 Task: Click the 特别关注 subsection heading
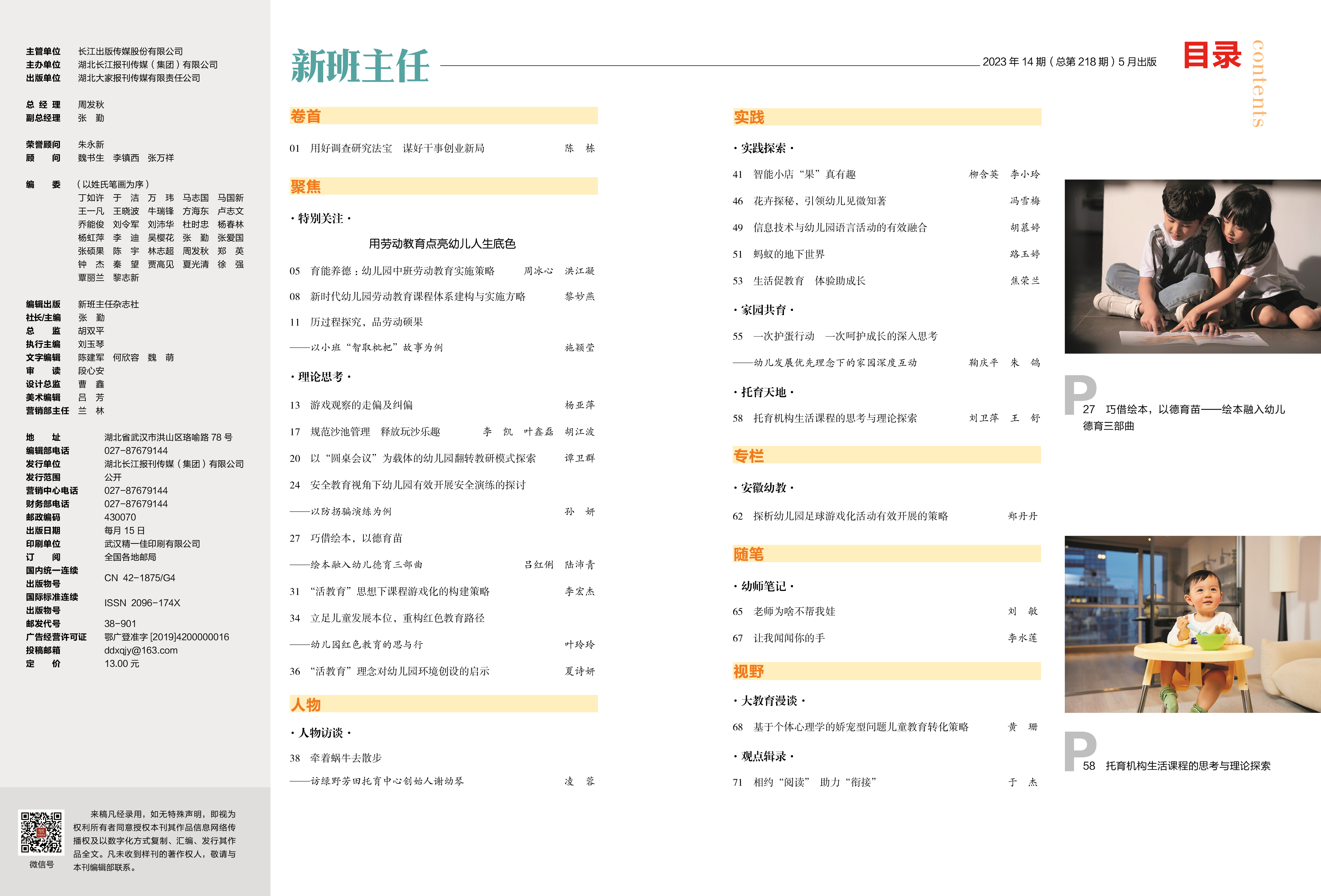click(x=321, y=218)
